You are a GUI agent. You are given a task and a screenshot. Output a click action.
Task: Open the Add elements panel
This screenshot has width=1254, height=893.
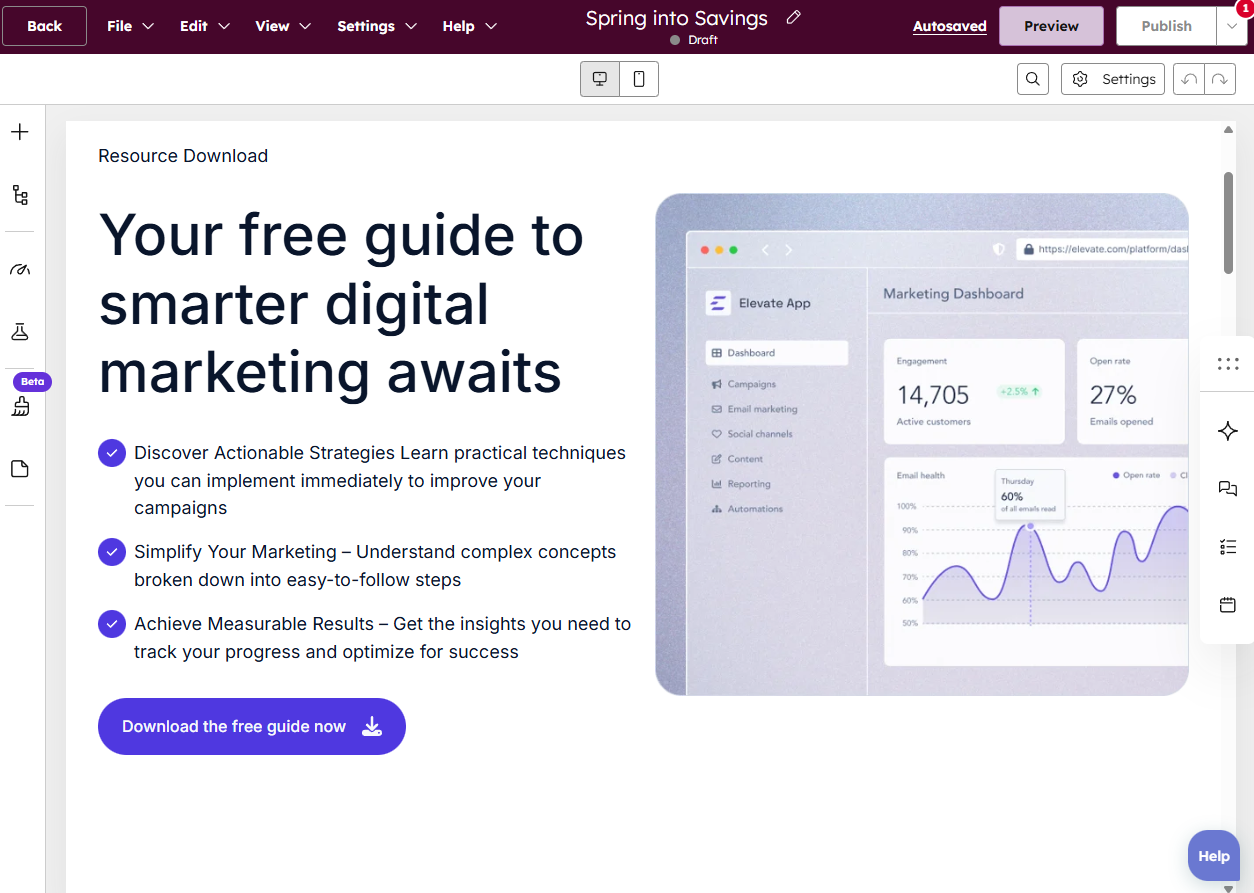(19, 131)
